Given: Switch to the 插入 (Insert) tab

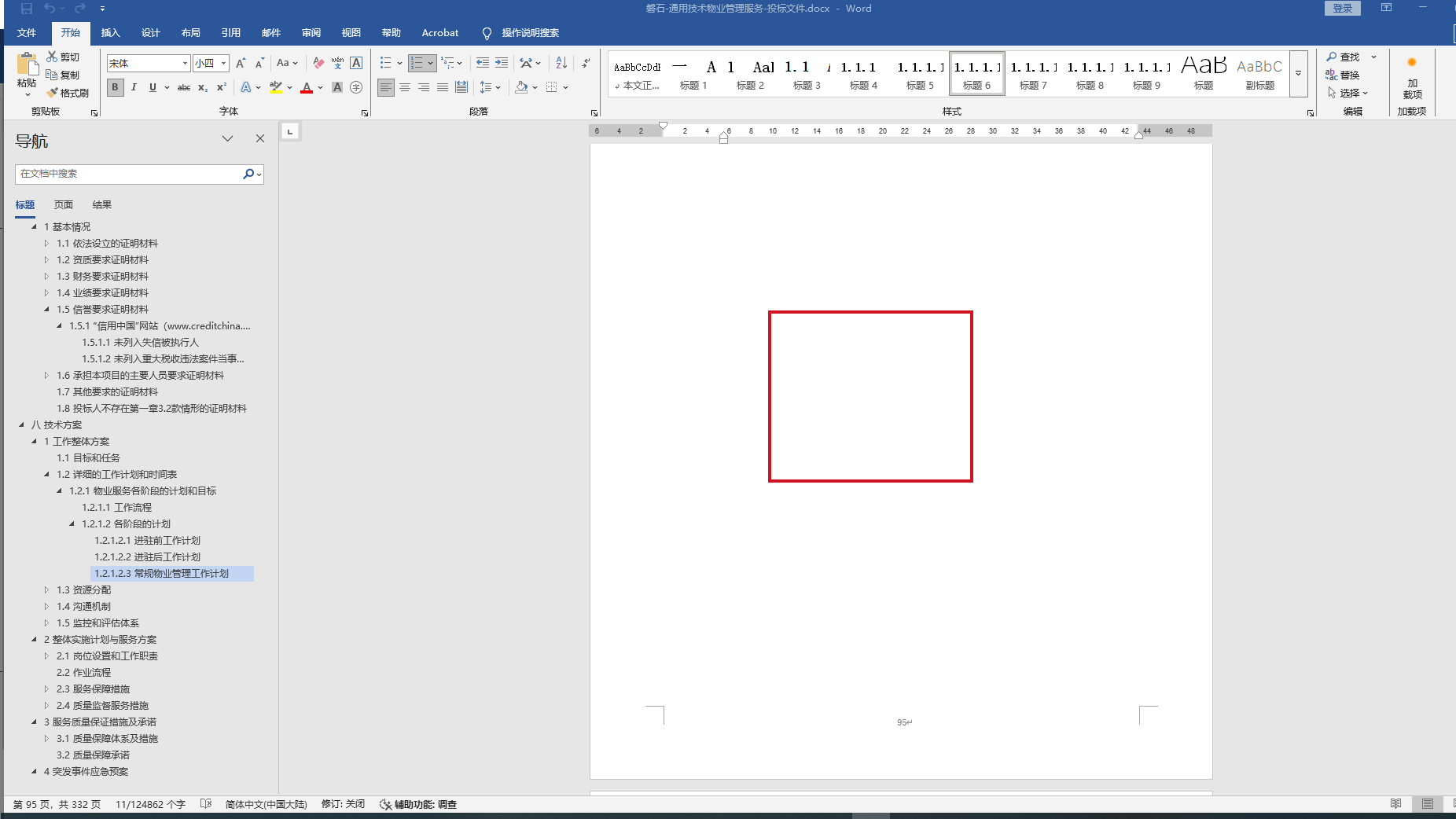Looking at the screenshot, I should (x=110, y=32).
